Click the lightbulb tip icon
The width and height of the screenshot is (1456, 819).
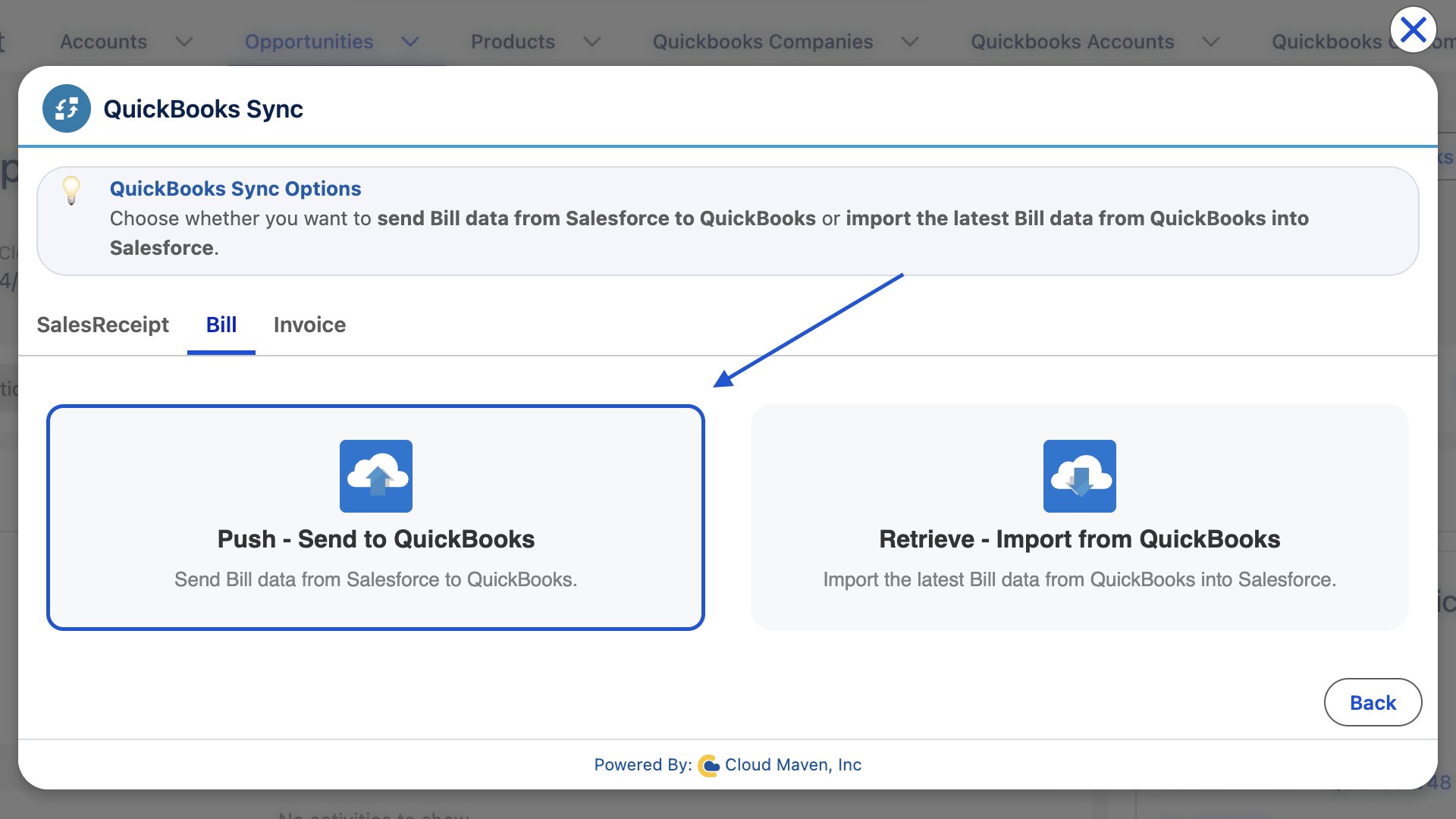click(x=71, y=190)
